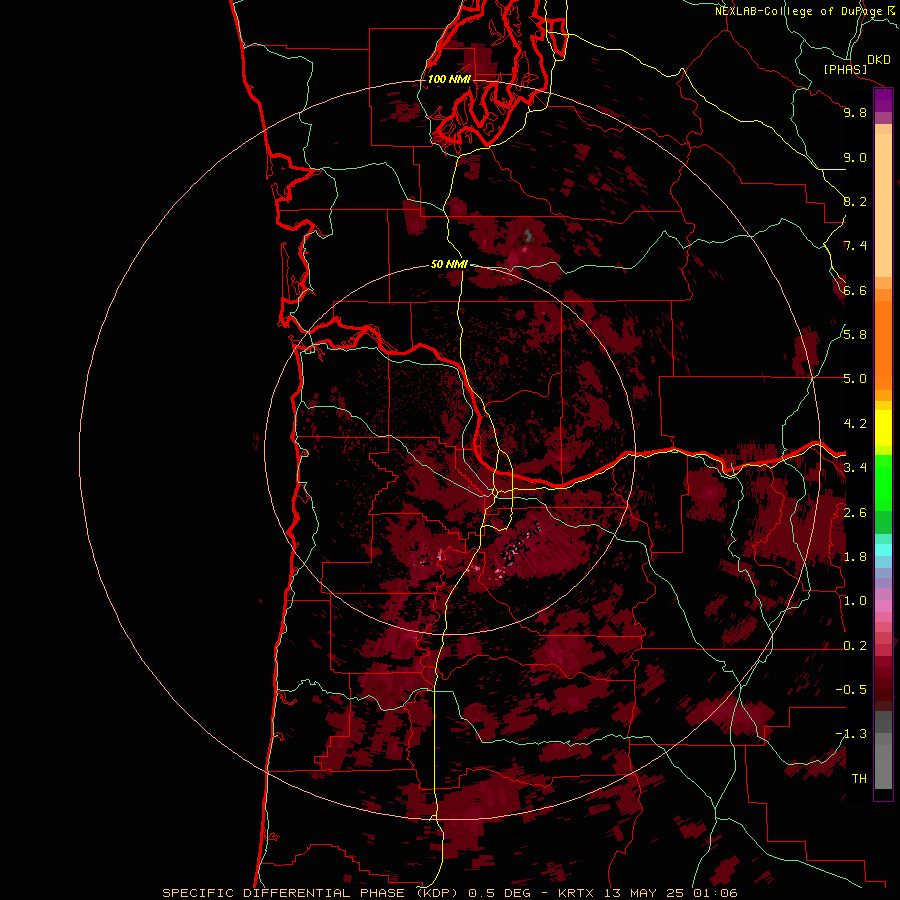Viewport: 900px width, 900px height.
Task: Pick the bright orange color bar segment
Action: coord(883,346)
